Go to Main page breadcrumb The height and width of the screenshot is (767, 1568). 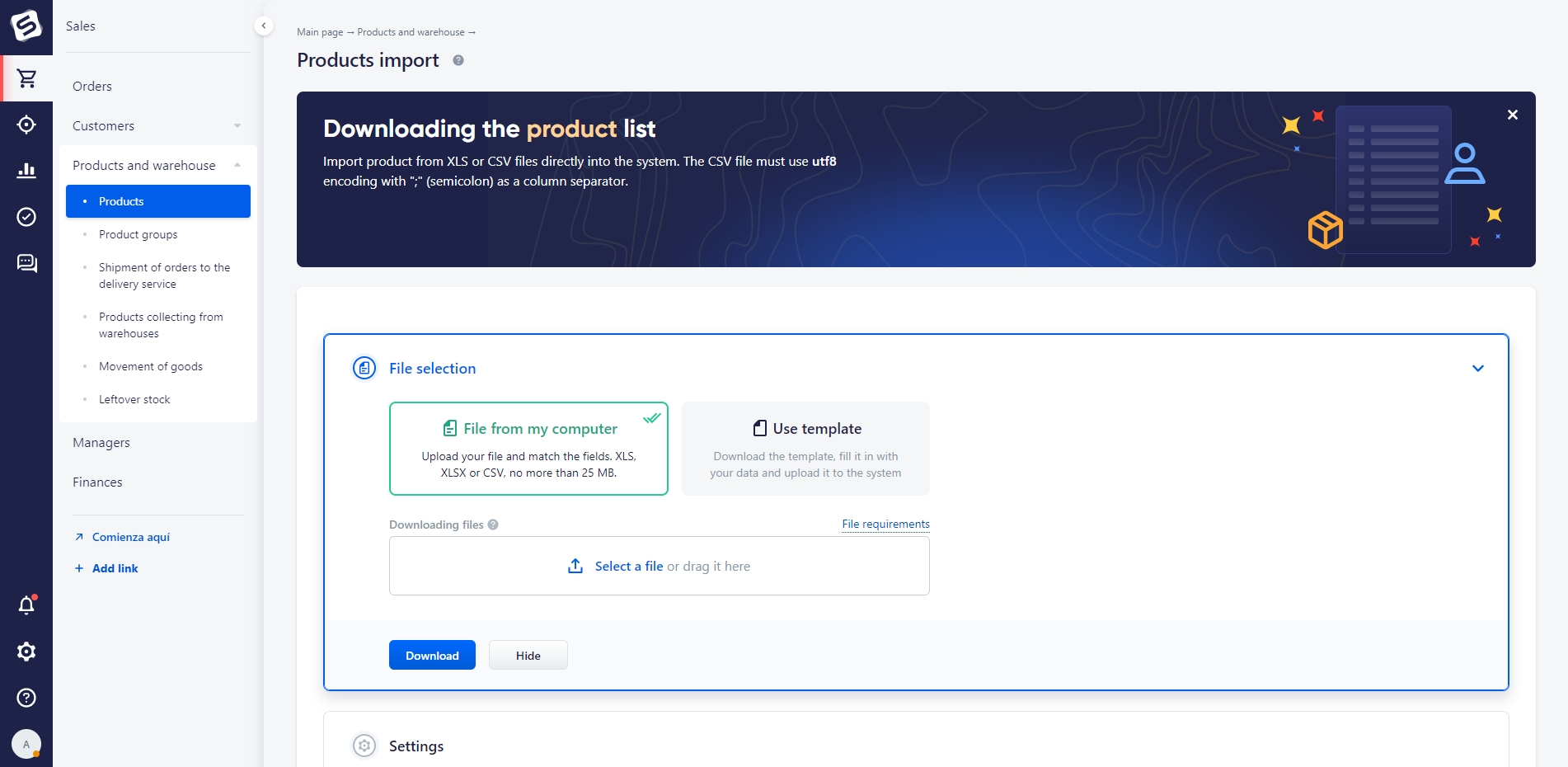[320, 32]
